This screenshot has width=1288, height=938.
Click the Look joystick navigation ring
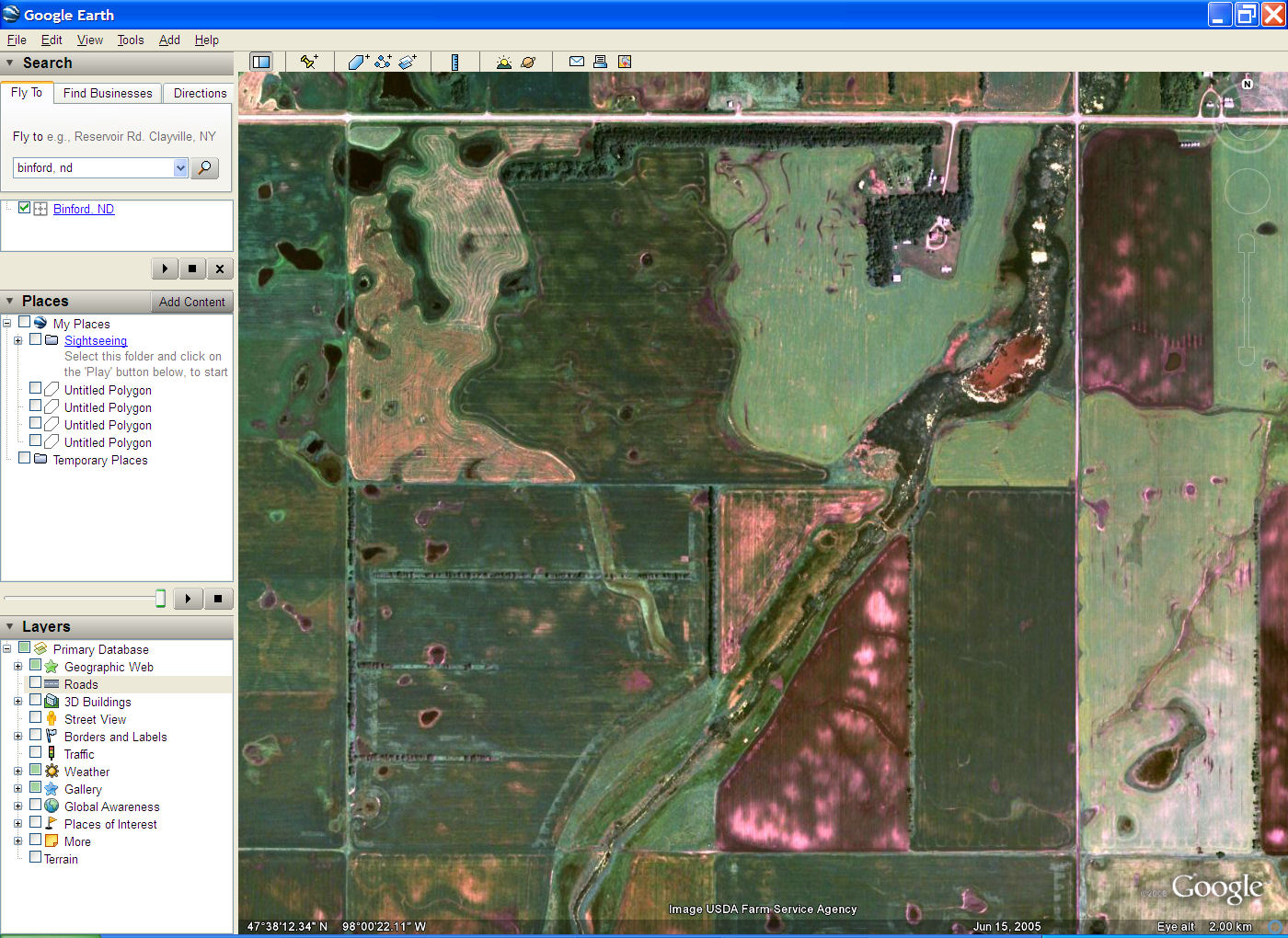(1247, 118)
